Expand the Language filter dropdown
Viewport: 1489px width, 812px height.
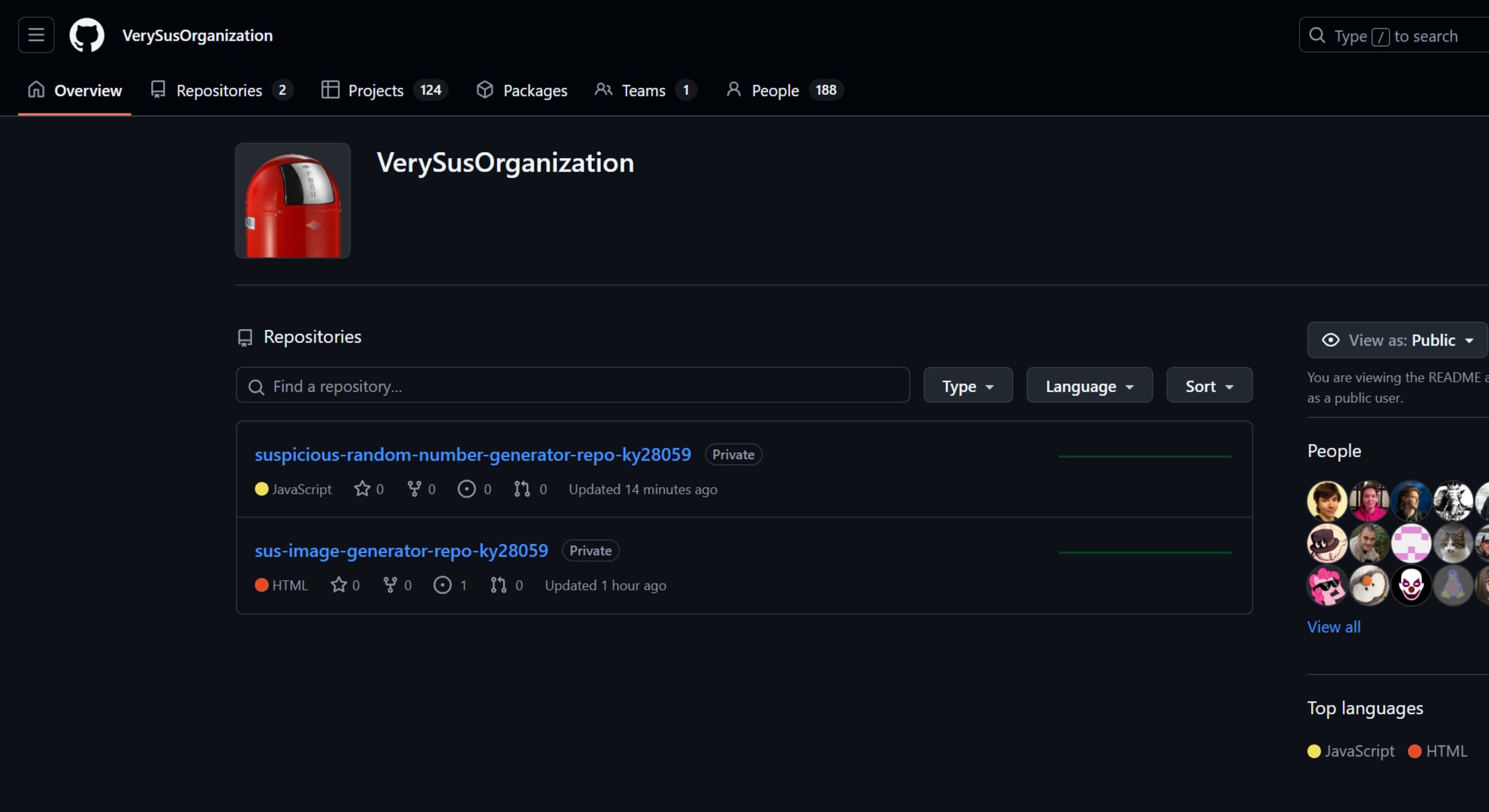pyautogui.click(x=1089, y=385)
